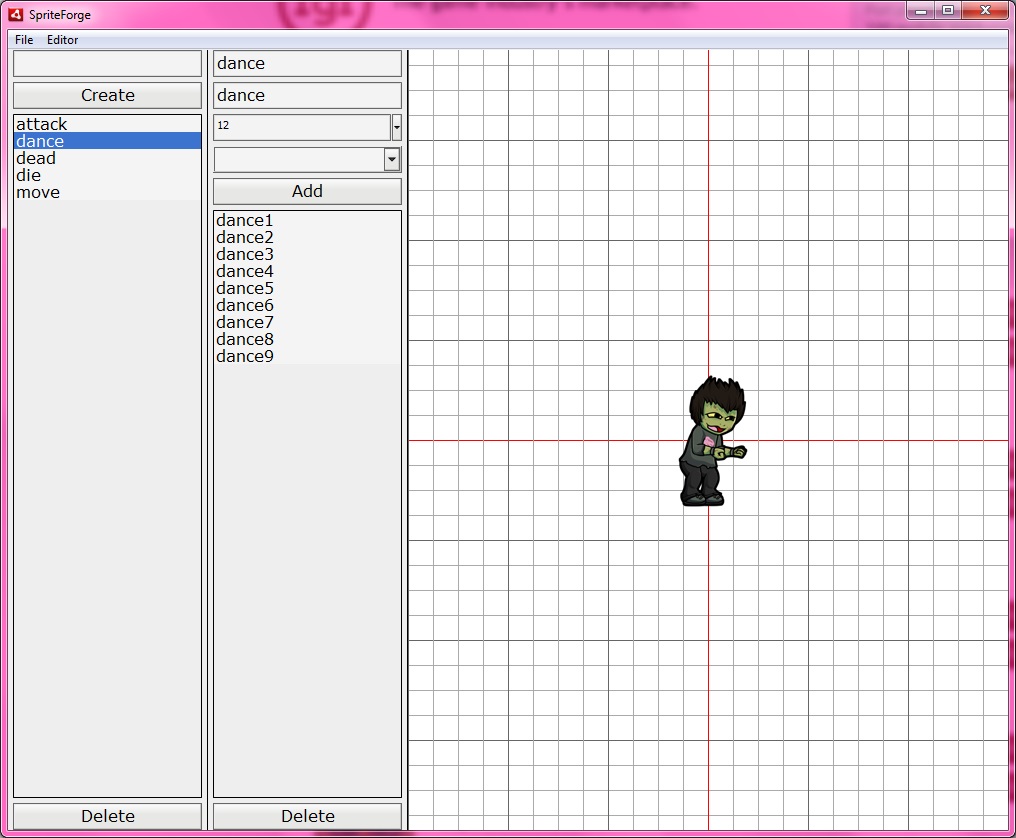Click the first 'dance' text field
The image size is (1016, 838).
click(307, 63)
